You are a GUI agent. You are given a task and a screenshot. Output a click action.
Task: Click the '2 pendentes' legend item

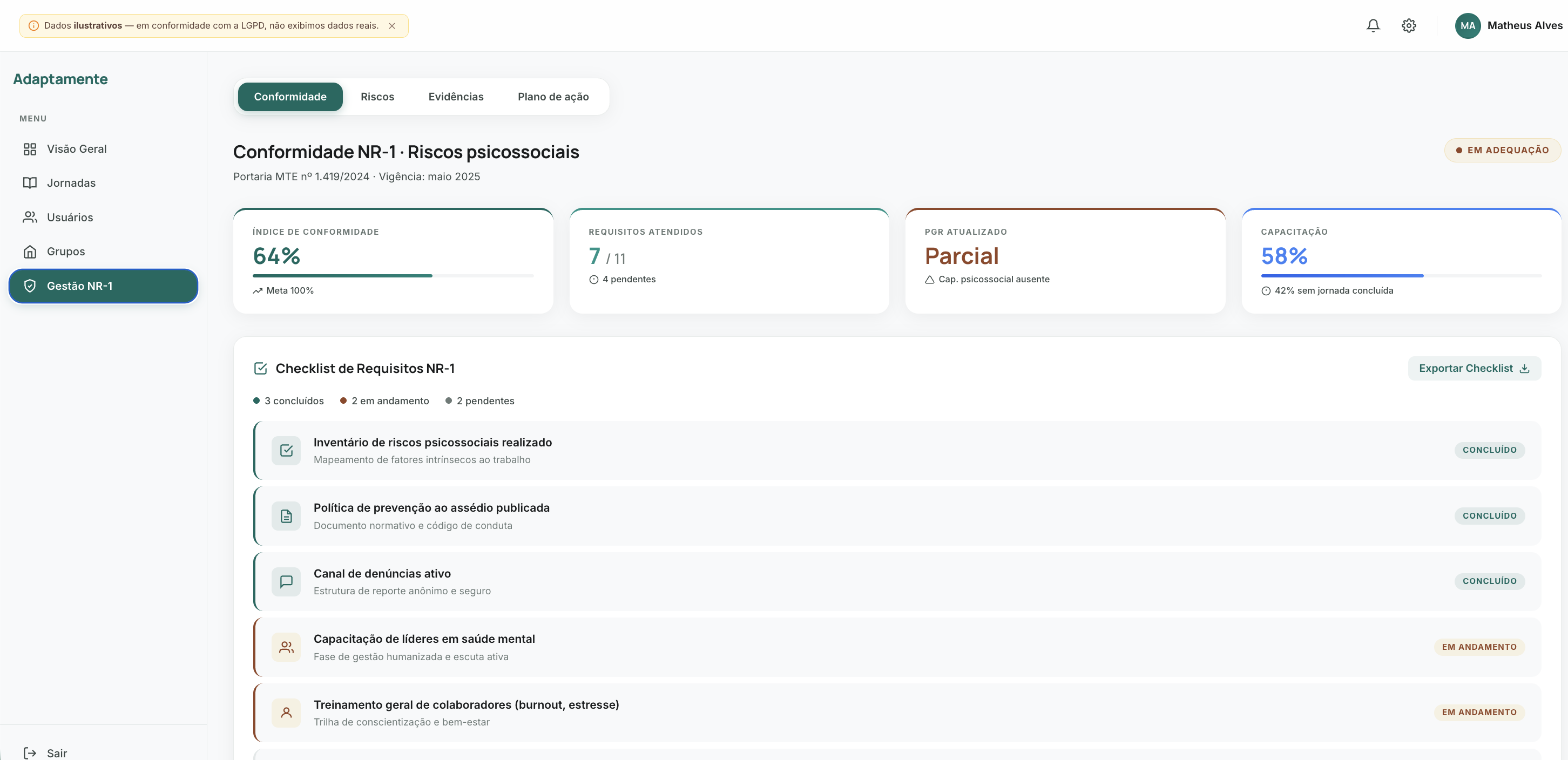coord(479,401)
